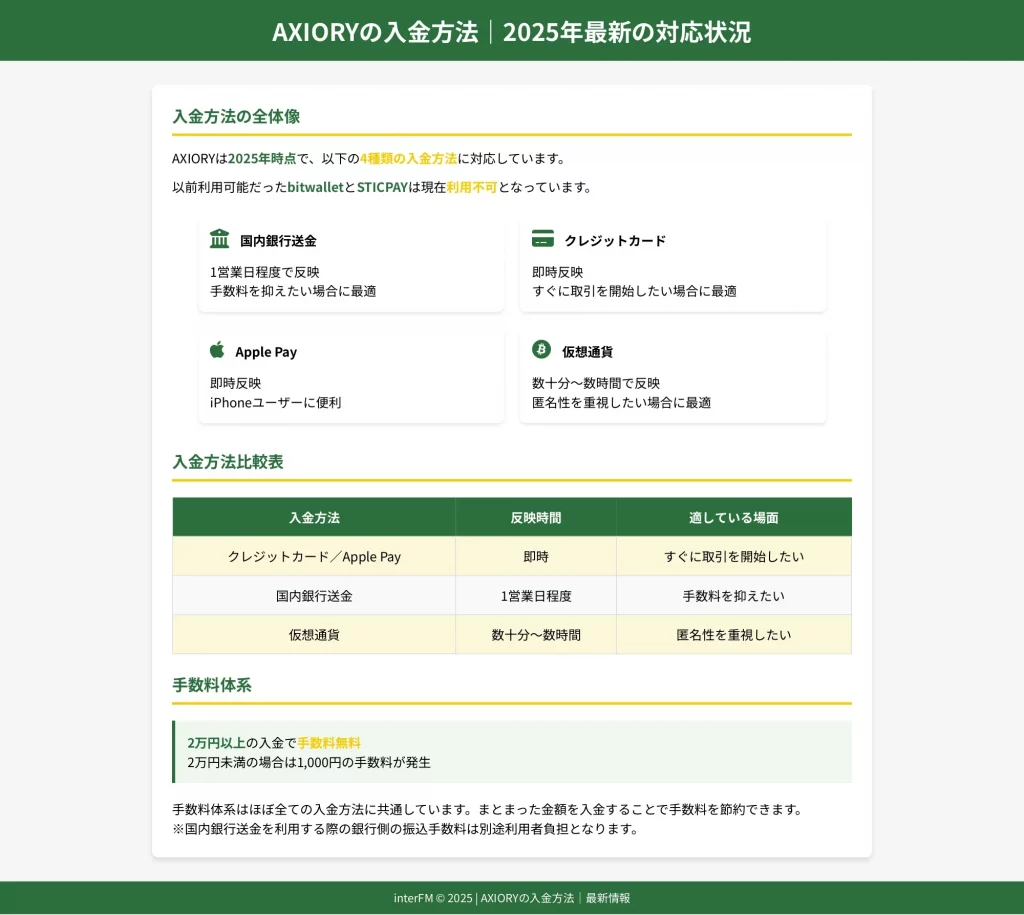Image resolution: width=1024 pixels, height=915 pixels.
Task: Click the green bitwallet text
Action: click(315, 187)
